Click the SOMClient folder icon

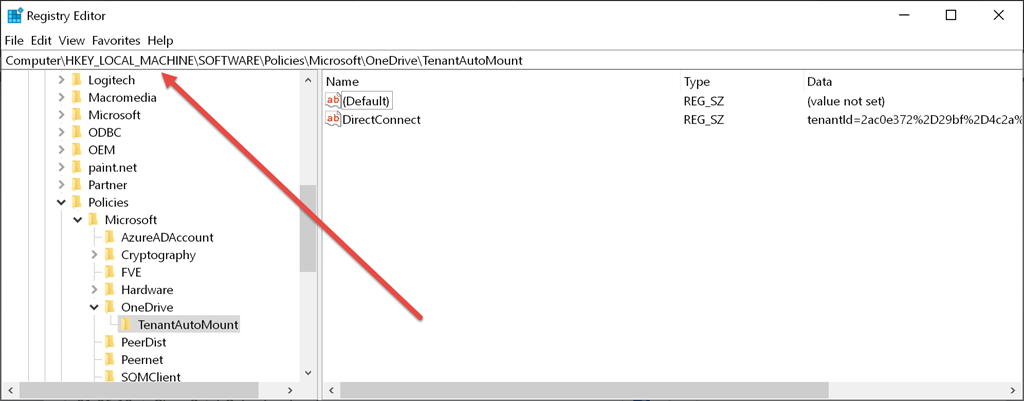point(111,377)
